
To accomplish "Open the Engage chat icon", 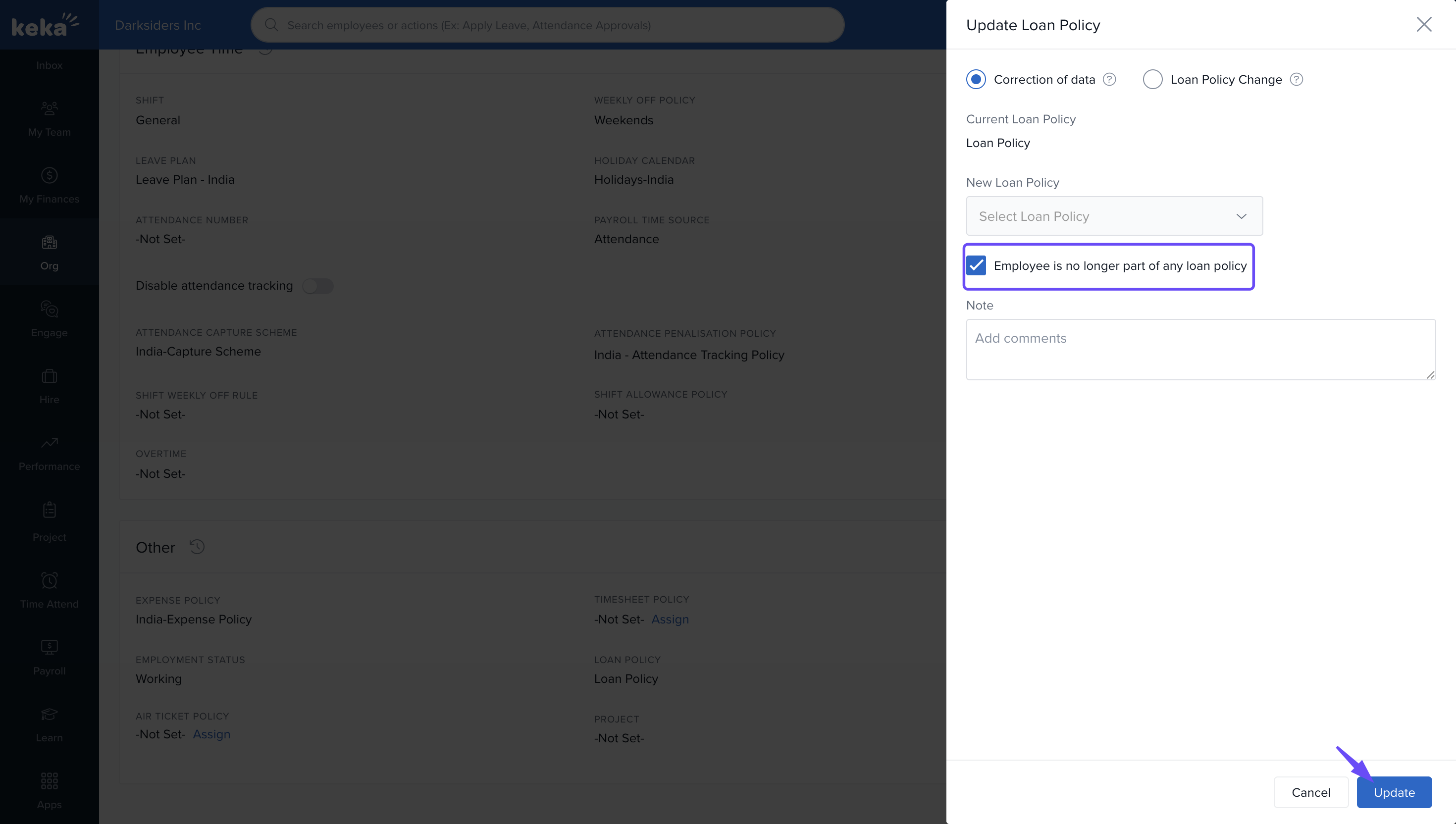I will click(x=49, y=309).
